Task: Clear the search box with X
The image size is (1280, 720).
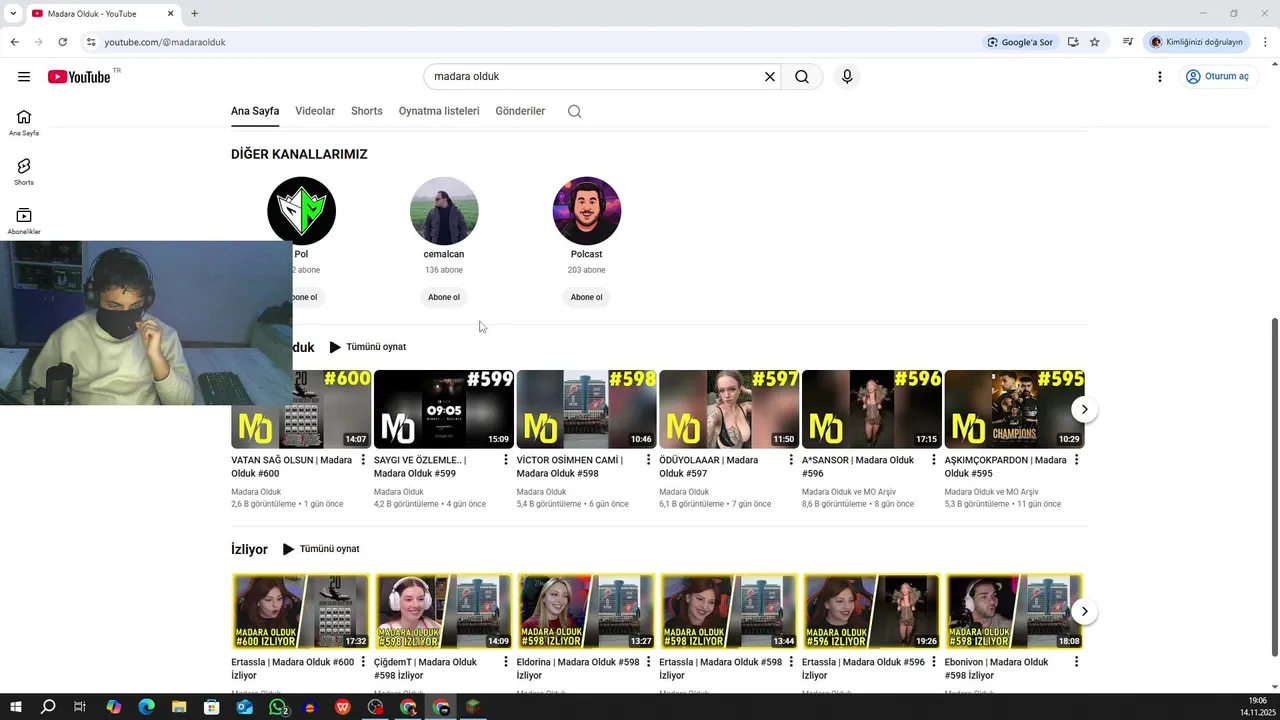Action: (x=770, y=77)
